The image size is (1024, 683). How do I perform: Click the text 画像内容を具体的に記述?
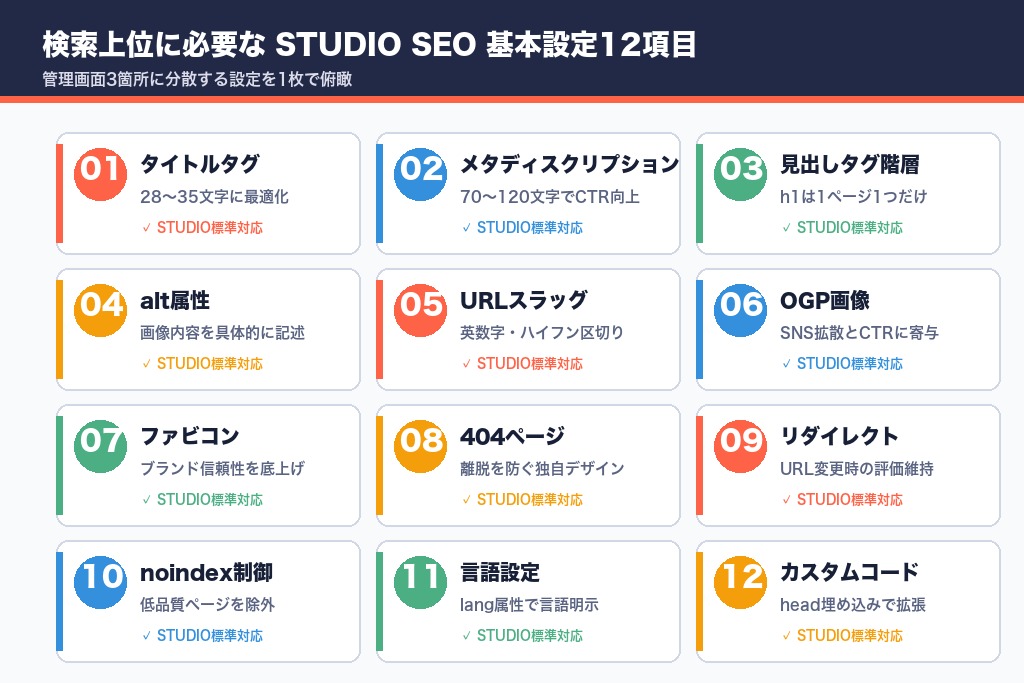(223, 332)
